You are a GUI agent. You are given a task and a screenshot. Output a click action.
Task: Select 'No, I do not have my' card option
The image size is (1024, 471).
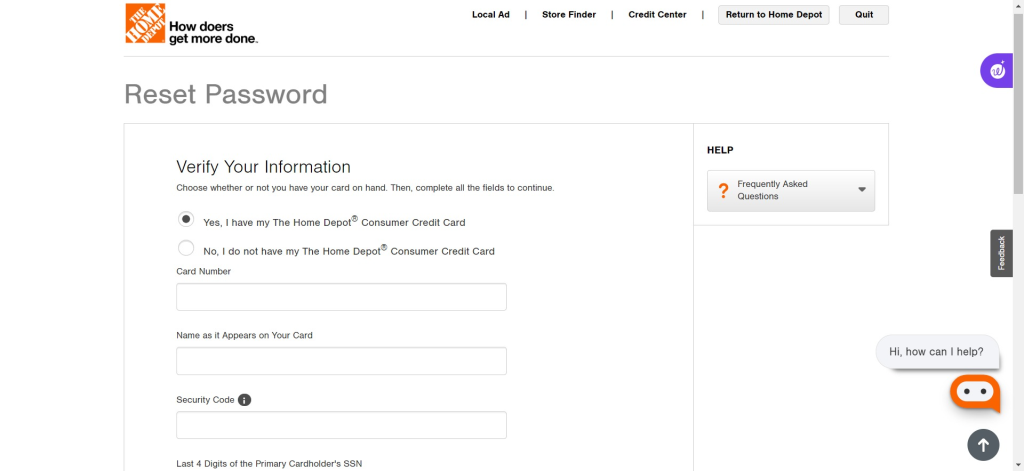(x=186, y=248)
